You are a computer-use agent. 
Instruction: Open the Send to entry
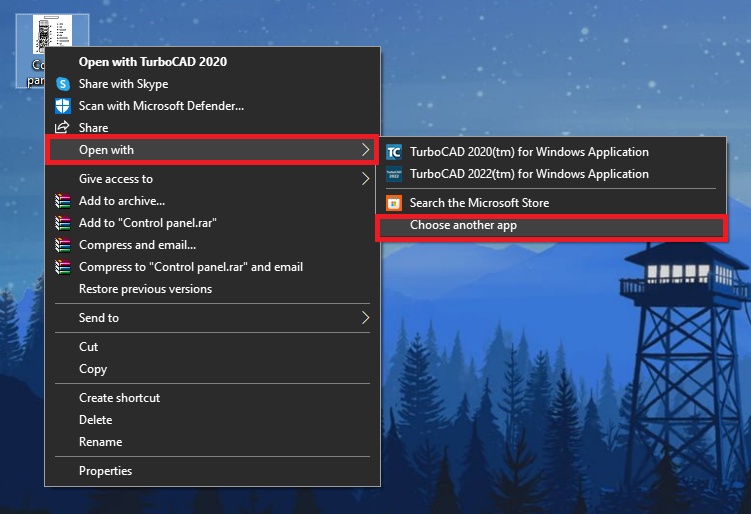(213, 318)
